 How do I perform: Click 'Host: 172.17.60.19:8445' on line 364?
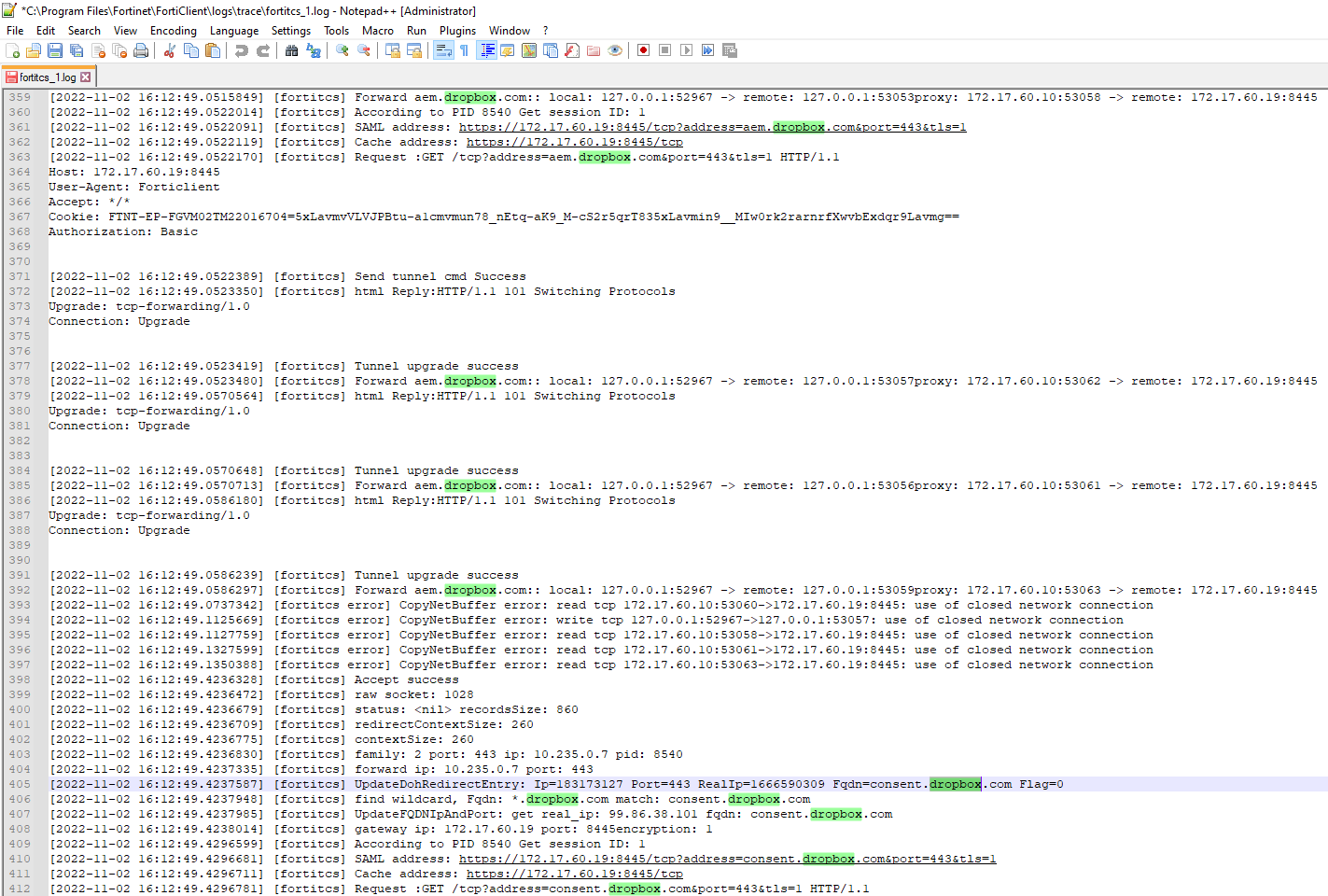134,172
